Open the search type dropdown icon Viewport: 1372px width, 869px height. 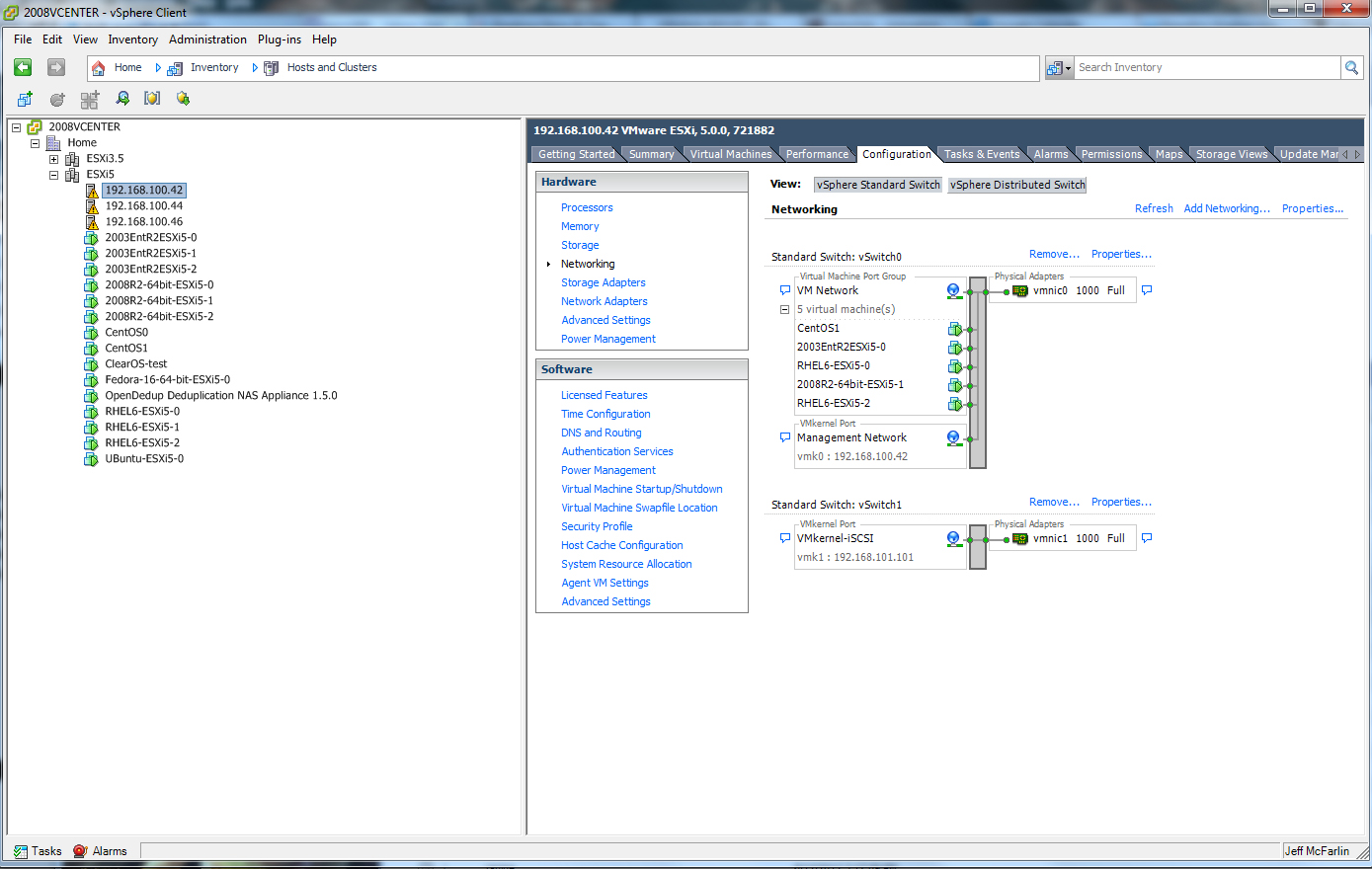[x=1059, y=67]
